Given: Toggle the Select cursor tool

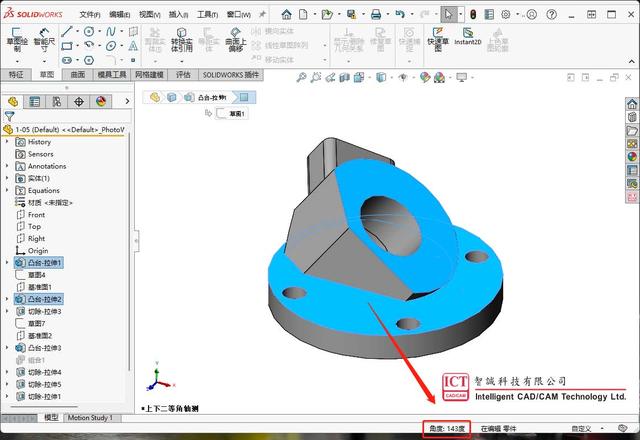Looking at the screenshot, I should (x=448, y=15).
